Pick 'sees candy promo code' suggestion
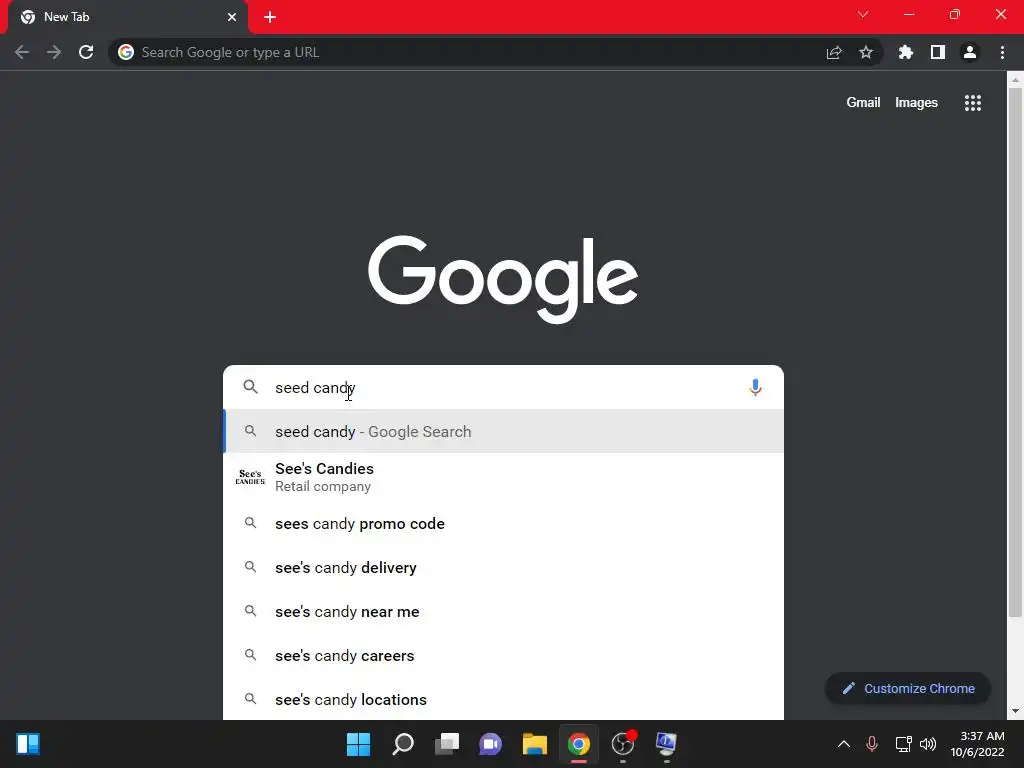This screenshot has width=1024, height=768. pyautogui.click(x=504, y=524)
